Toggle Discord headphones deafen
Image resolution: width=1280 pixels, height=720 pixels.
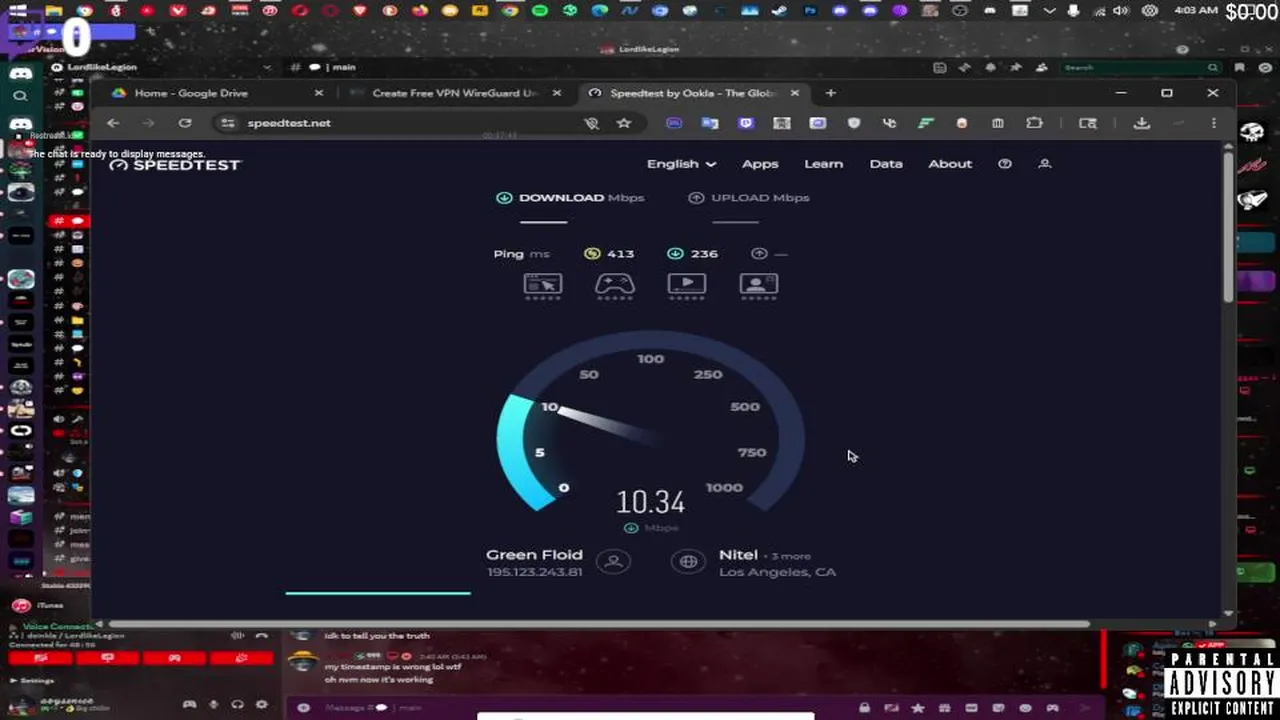(x=237, y=704)
